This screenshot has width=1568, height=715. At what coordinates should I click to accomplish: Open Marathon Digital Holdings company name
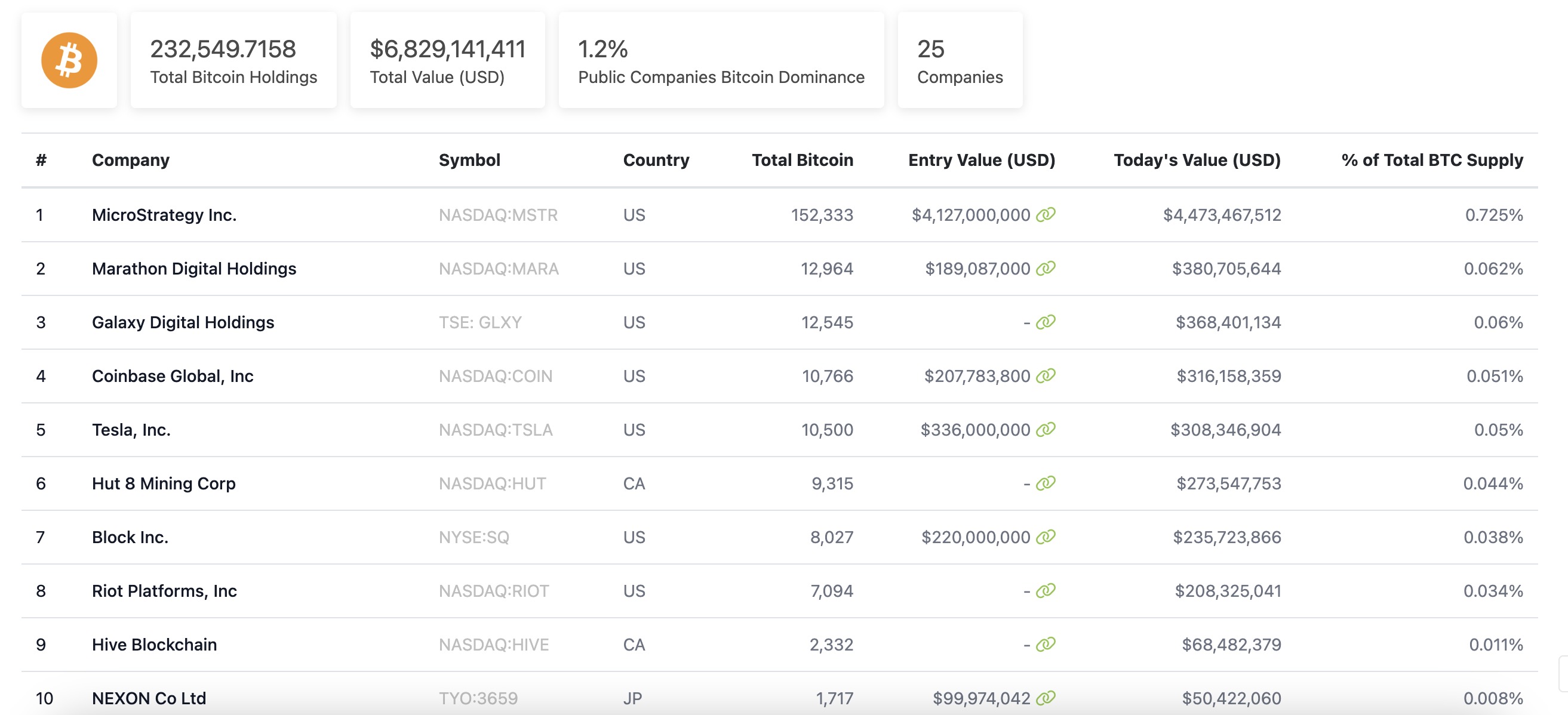point(194,269)
